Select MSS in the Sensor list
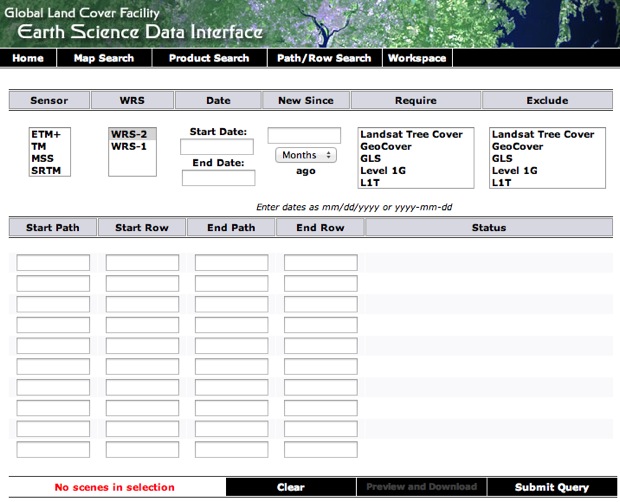The image size is (620, 502). [x=43, y=159]
